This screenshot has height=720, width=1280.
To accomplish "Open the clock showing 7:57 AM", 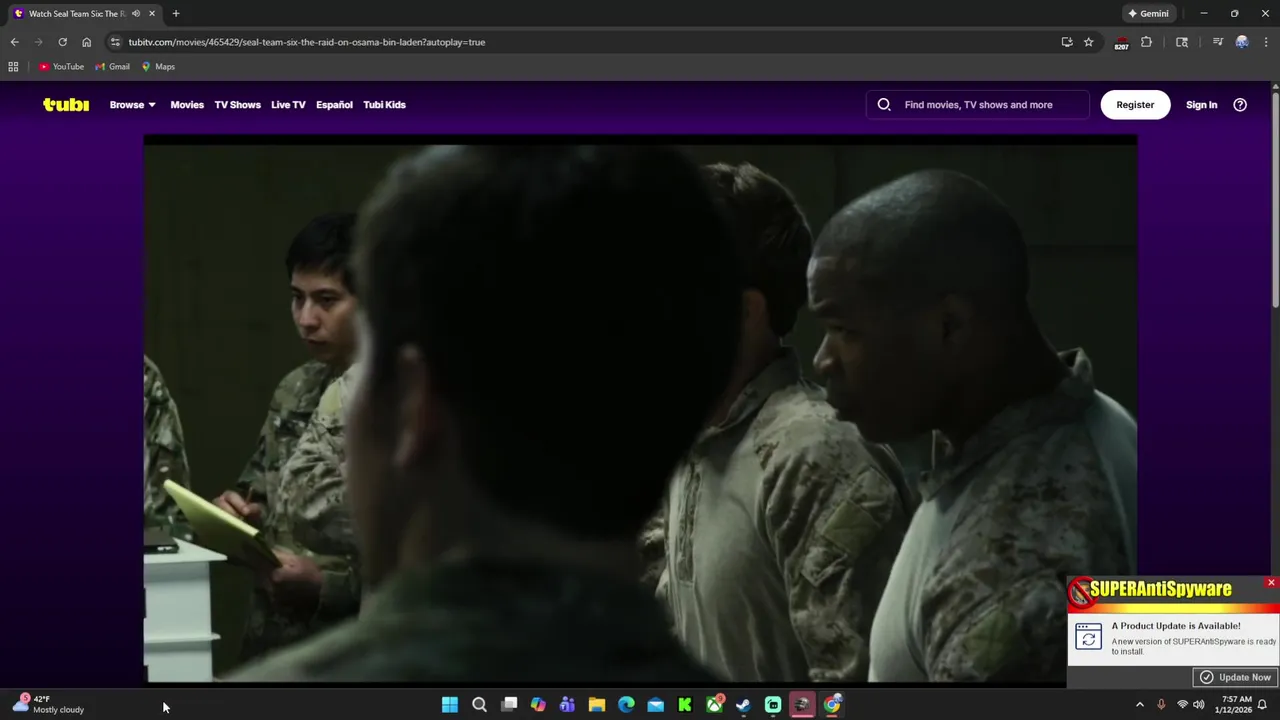I will pos(1233,705).
